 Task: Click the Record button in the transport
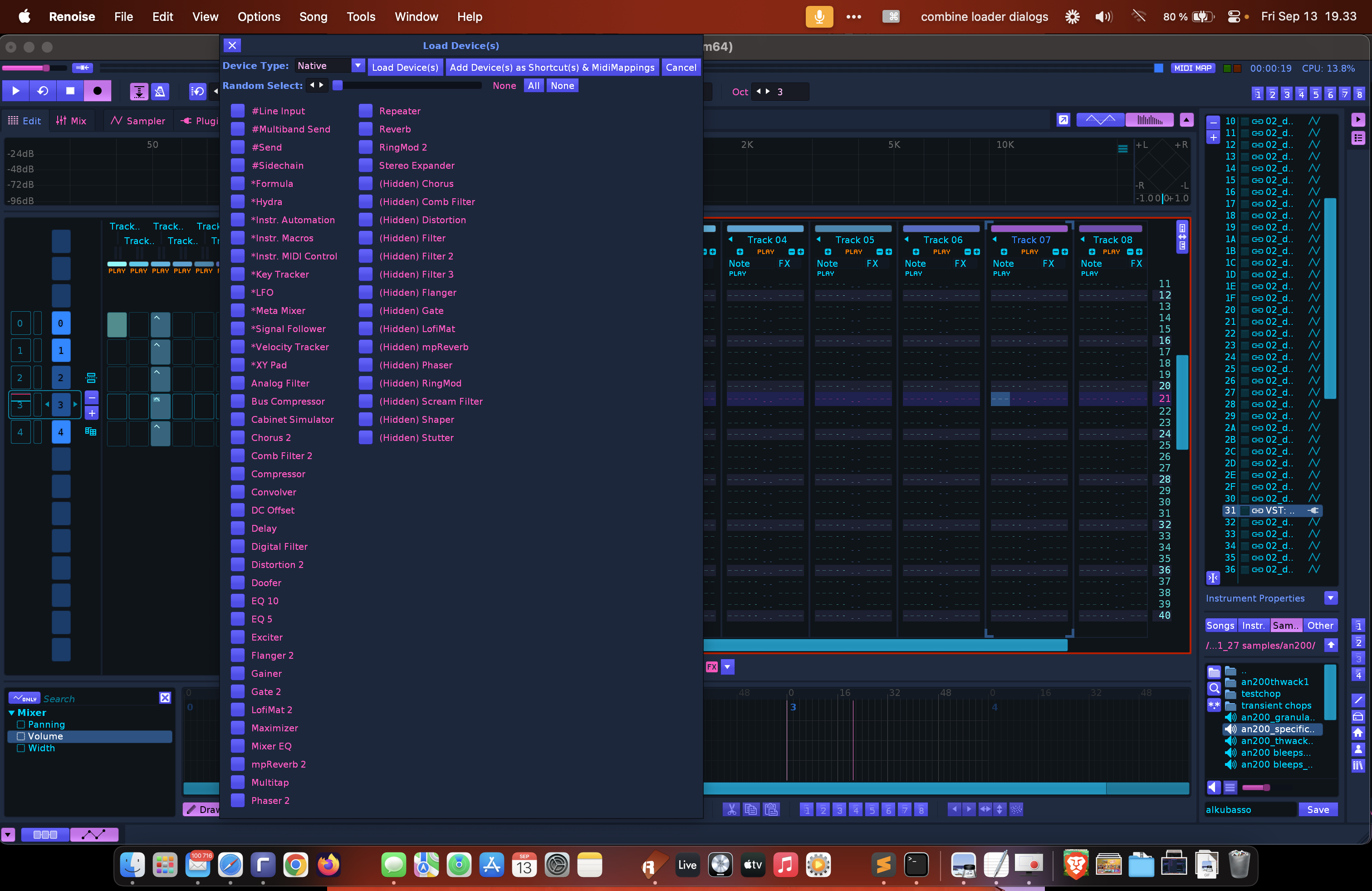(x=98, y=91)
